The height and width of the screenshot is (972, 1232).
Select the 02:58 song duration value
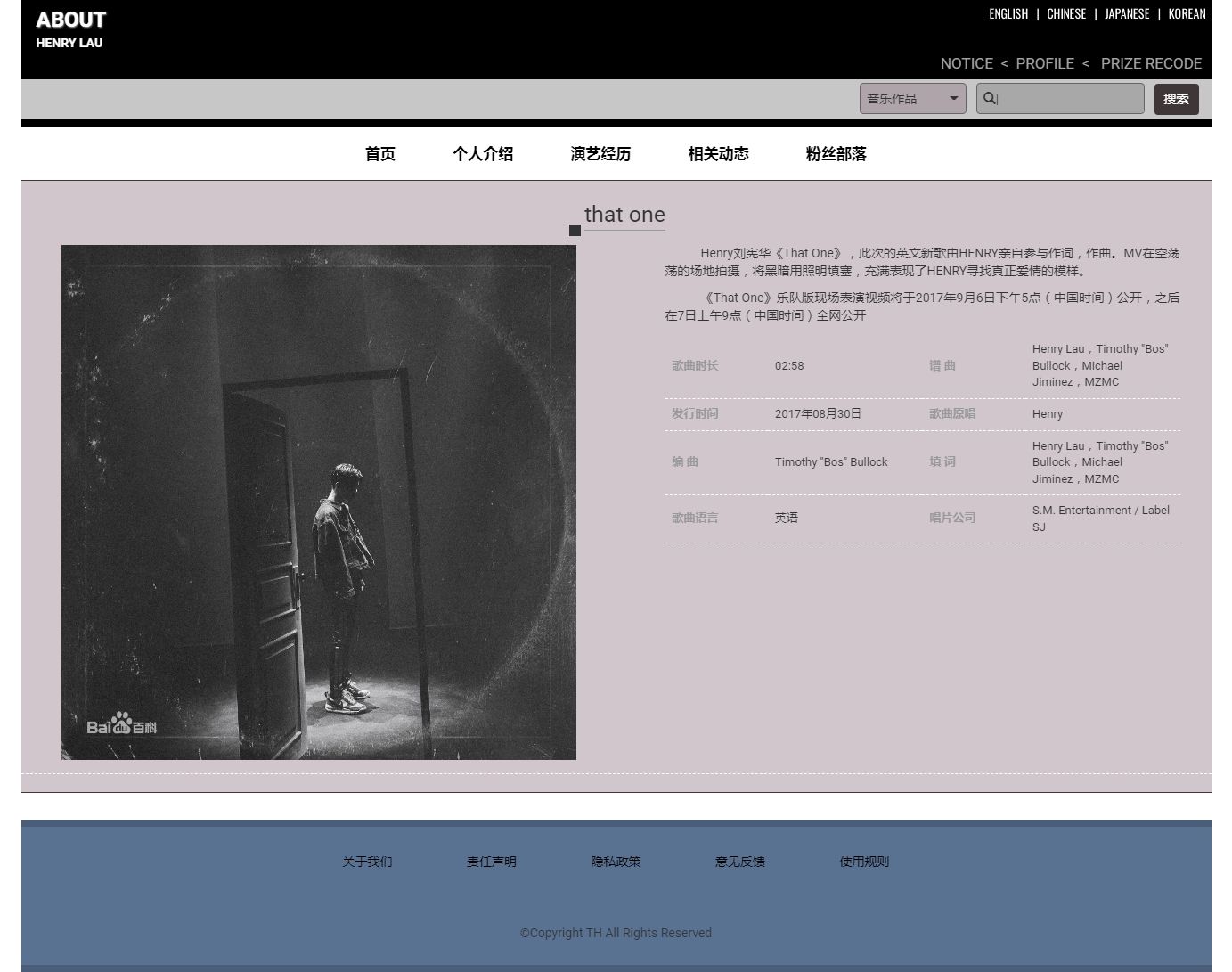click(x=789, y=366)
